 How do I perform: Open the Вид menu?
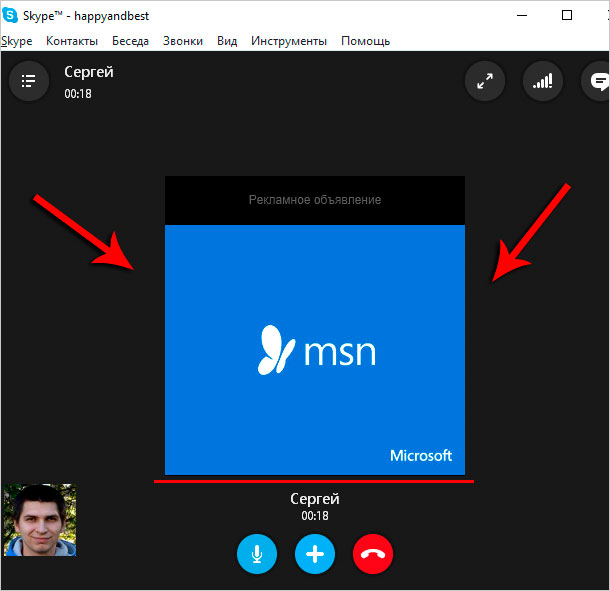point(227,41)
